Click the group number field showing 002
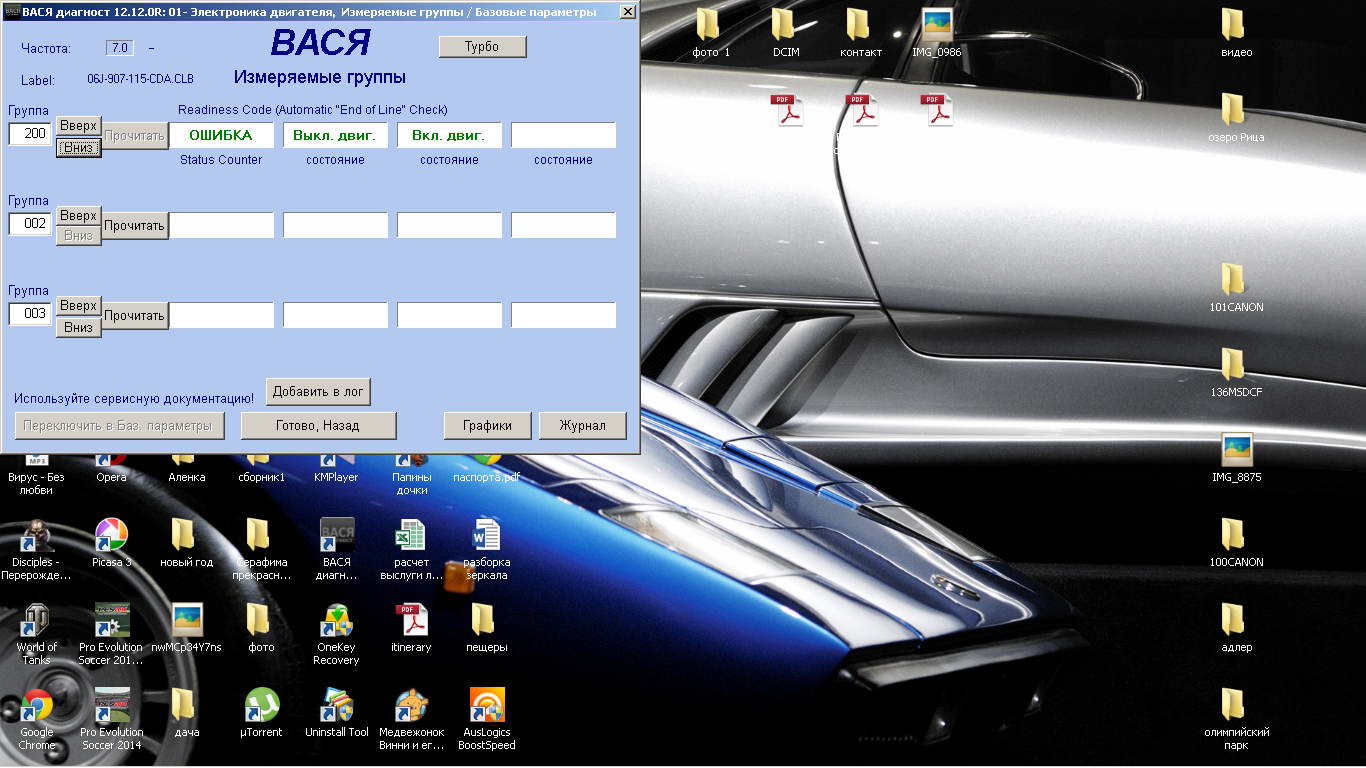The image size is (1366, 768). point(30,224)
